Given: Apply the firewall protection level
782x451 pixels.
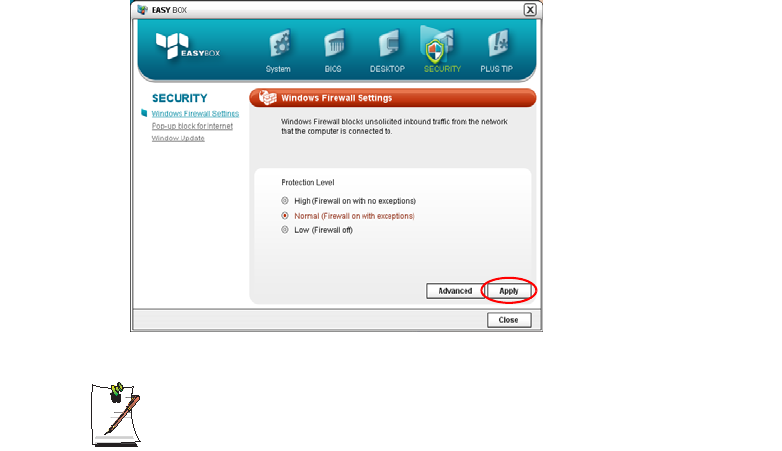Looking at the screenshot, I should [x=509, y=291].
